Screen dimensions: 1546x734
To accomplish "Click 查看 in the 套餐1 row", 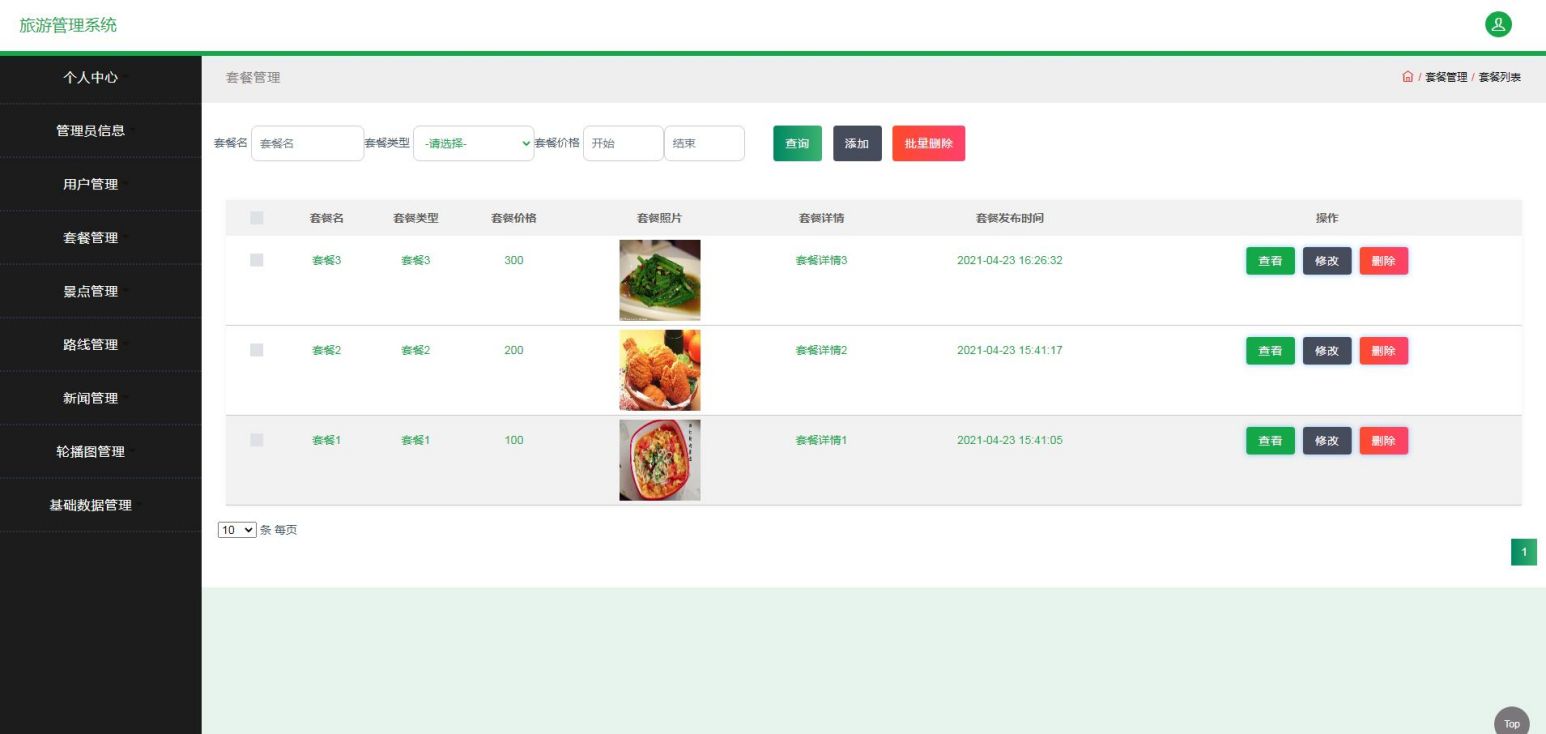I will [1270, 441].
